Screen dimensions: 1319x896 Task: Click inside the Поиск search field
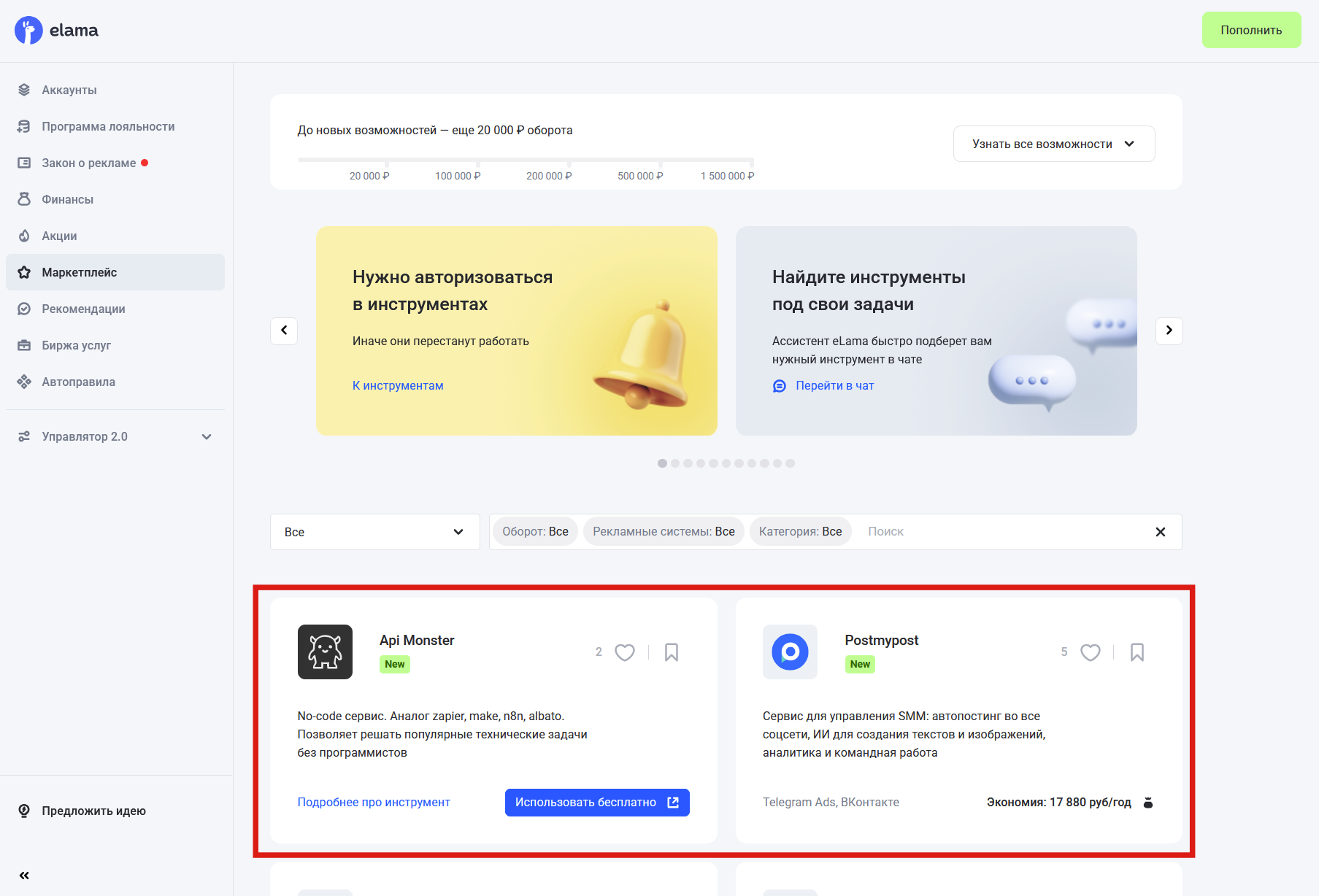click(x=949, y=531)
